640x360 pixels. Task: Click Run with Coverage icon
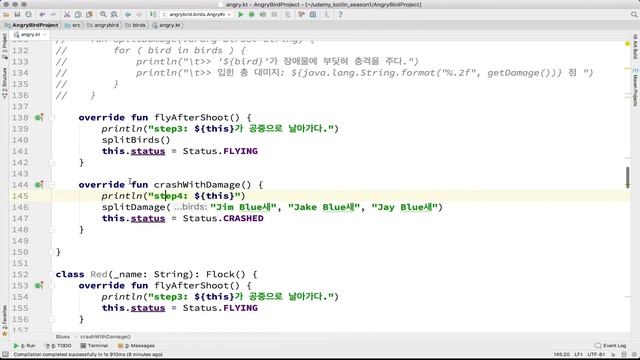263,14
